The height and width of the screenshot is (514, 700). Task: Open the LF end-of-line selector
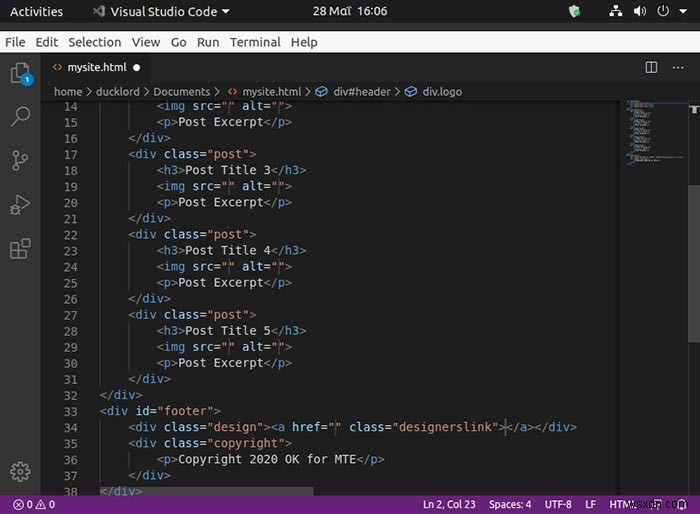point(590,505)
